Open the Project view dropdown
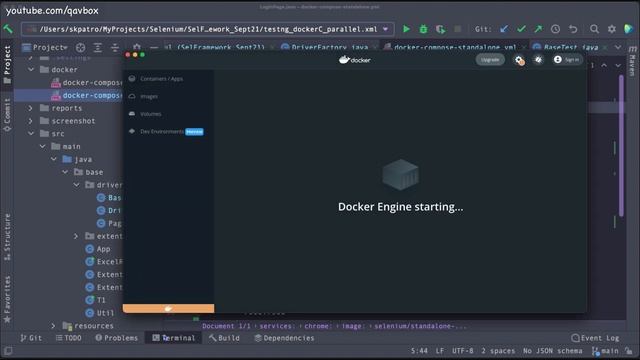 point(45,47)
